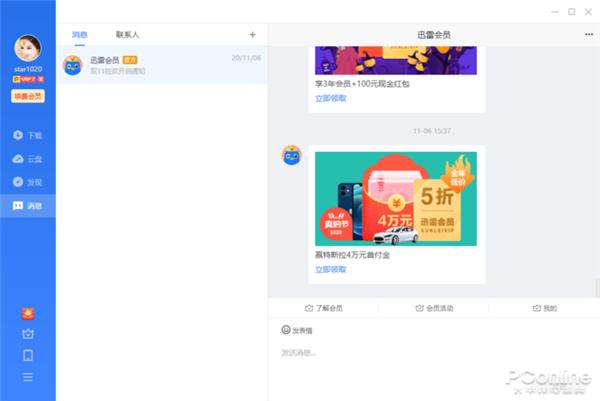The image size is (600, 401).
Task: Open the hamburger main menu at sidebar bottom
Action: point(28,377)
